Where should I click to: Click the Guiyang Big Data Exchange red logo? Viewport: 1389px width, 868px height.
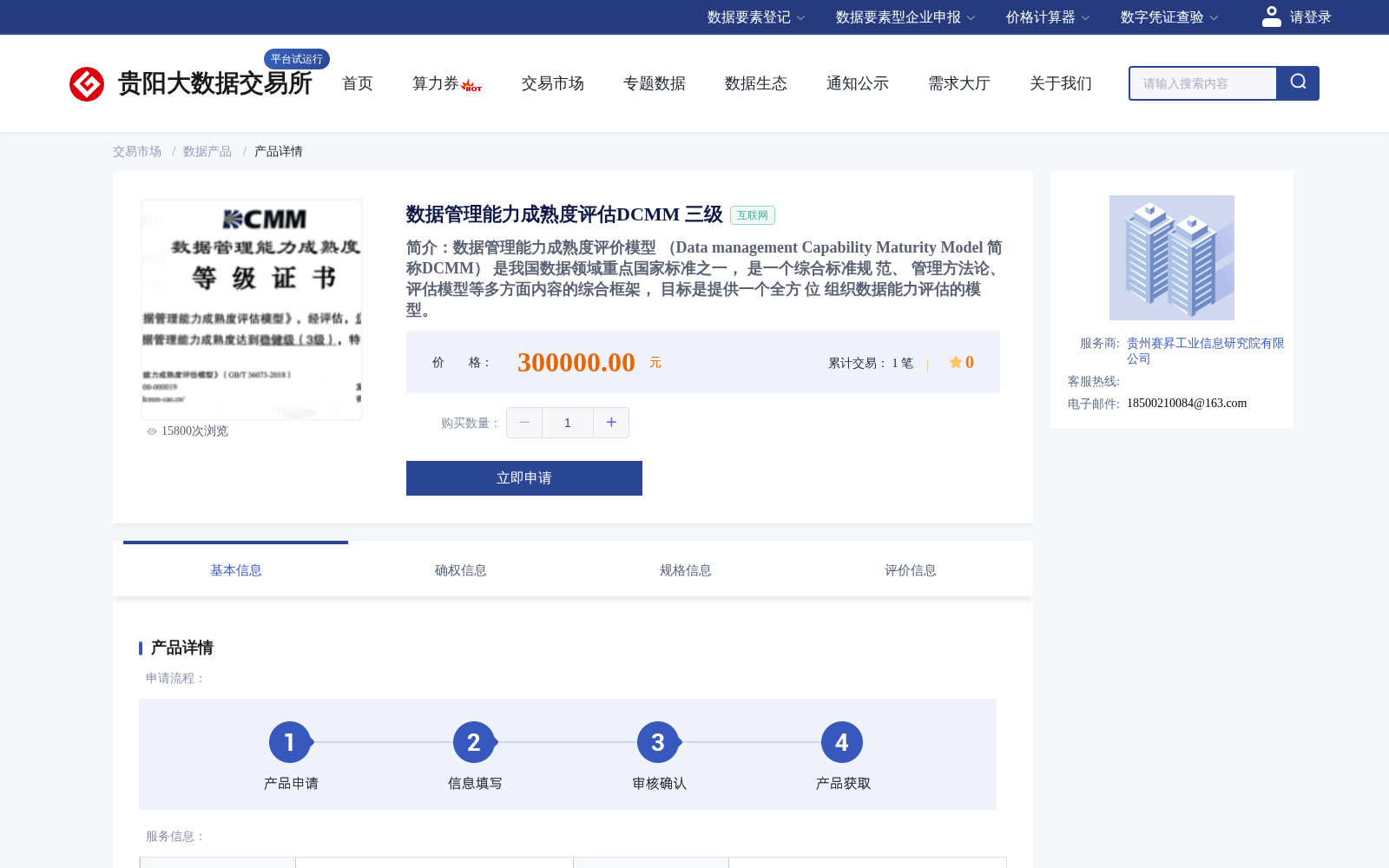pos(87,84)
